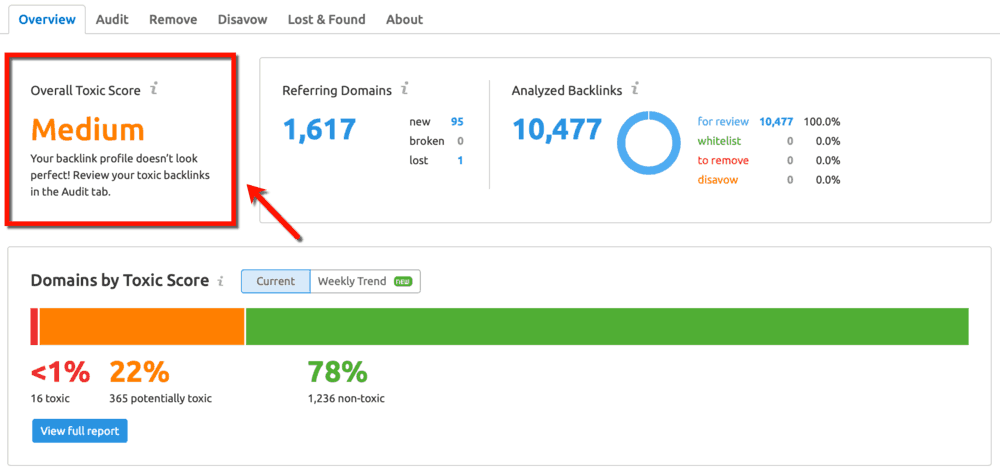Image resolution: width=1000 pixels, height=476 pixels.
Task: Click the '1,236 non-toxic' label
Action: [x=346, y=399]
